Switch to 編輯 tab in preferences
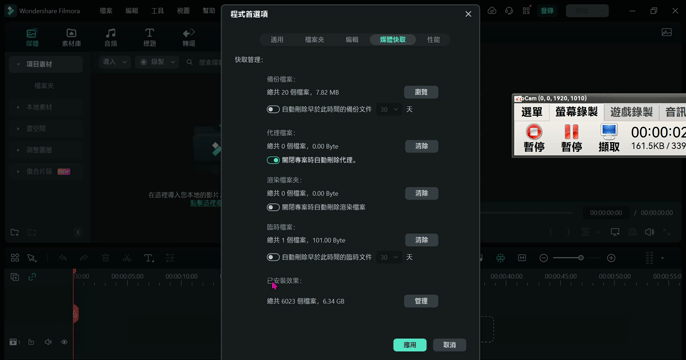The image size is (686, 360). point(352,40)
